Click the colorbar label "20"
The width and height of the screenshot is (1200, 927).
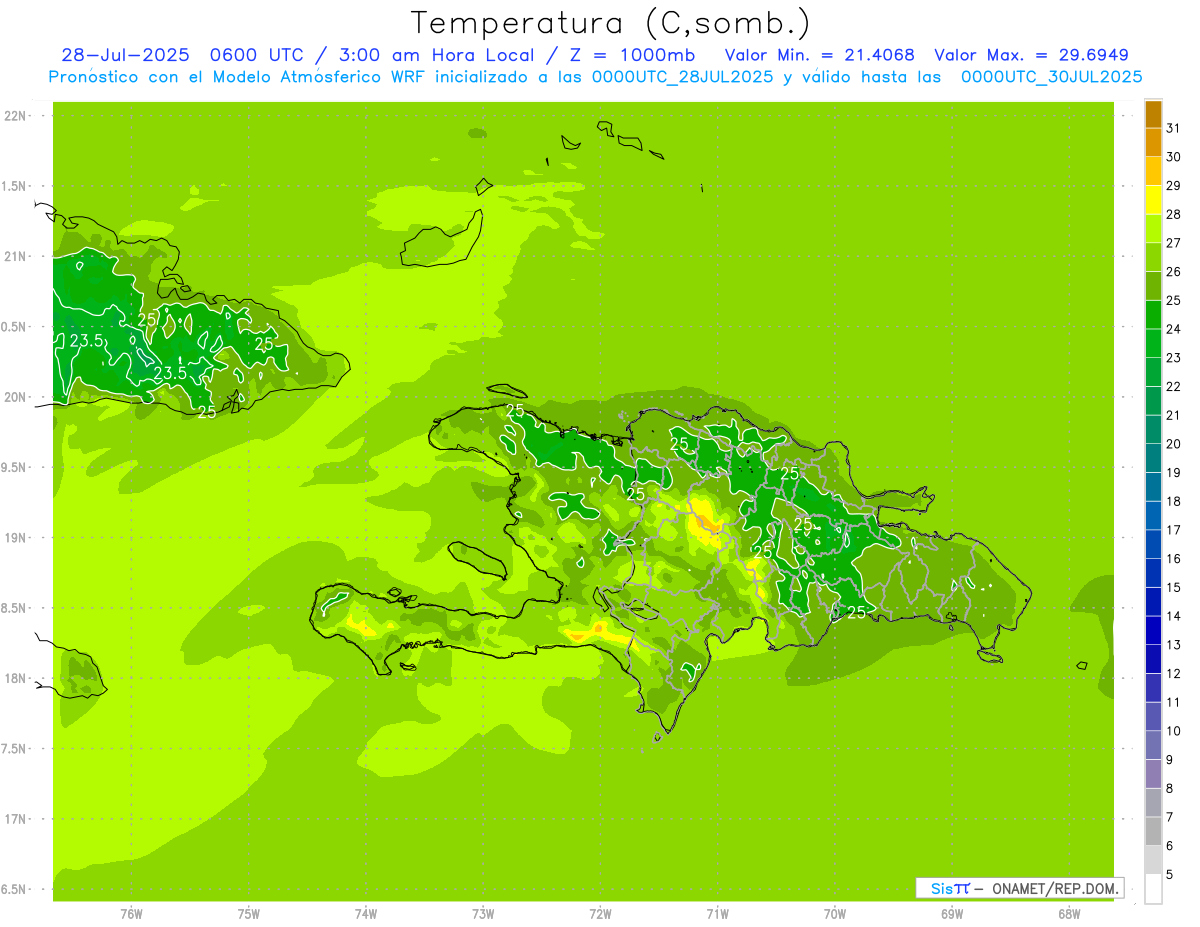[x=1173, y=444]
